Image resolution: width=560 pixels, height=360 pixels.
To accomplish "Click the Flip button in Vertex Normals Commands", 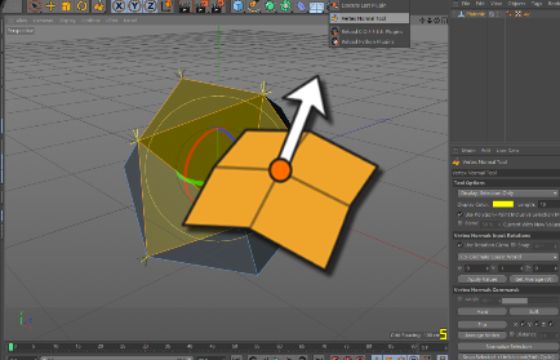I will click(482, 324).
